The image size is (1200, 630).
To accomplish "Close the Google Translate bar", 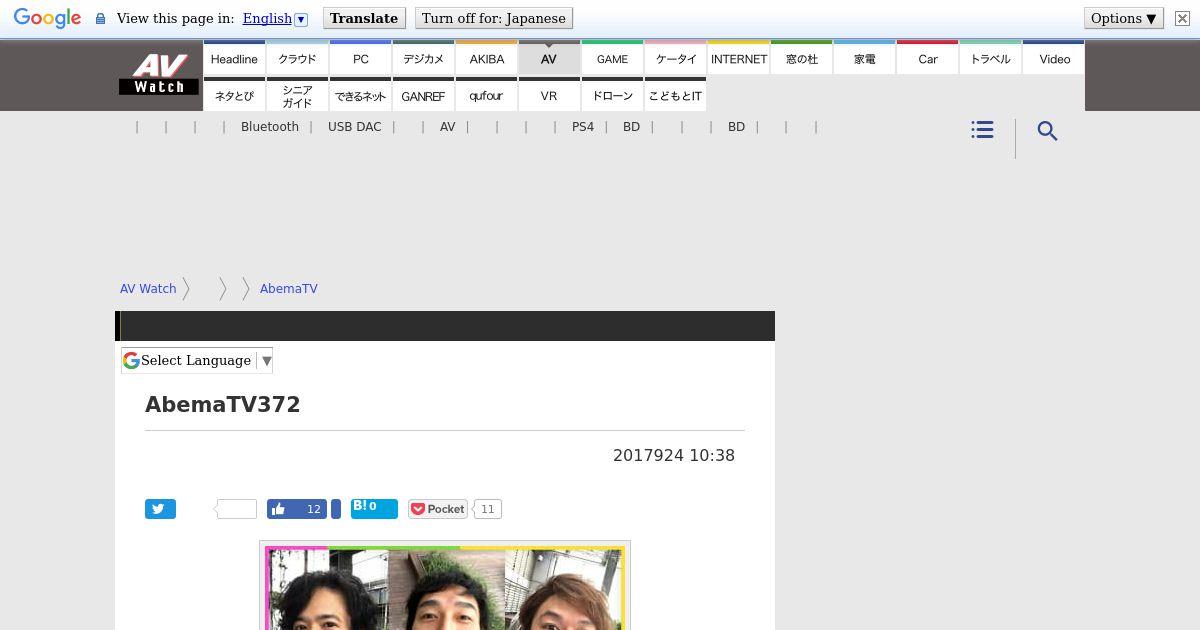I will [1182, 18].
